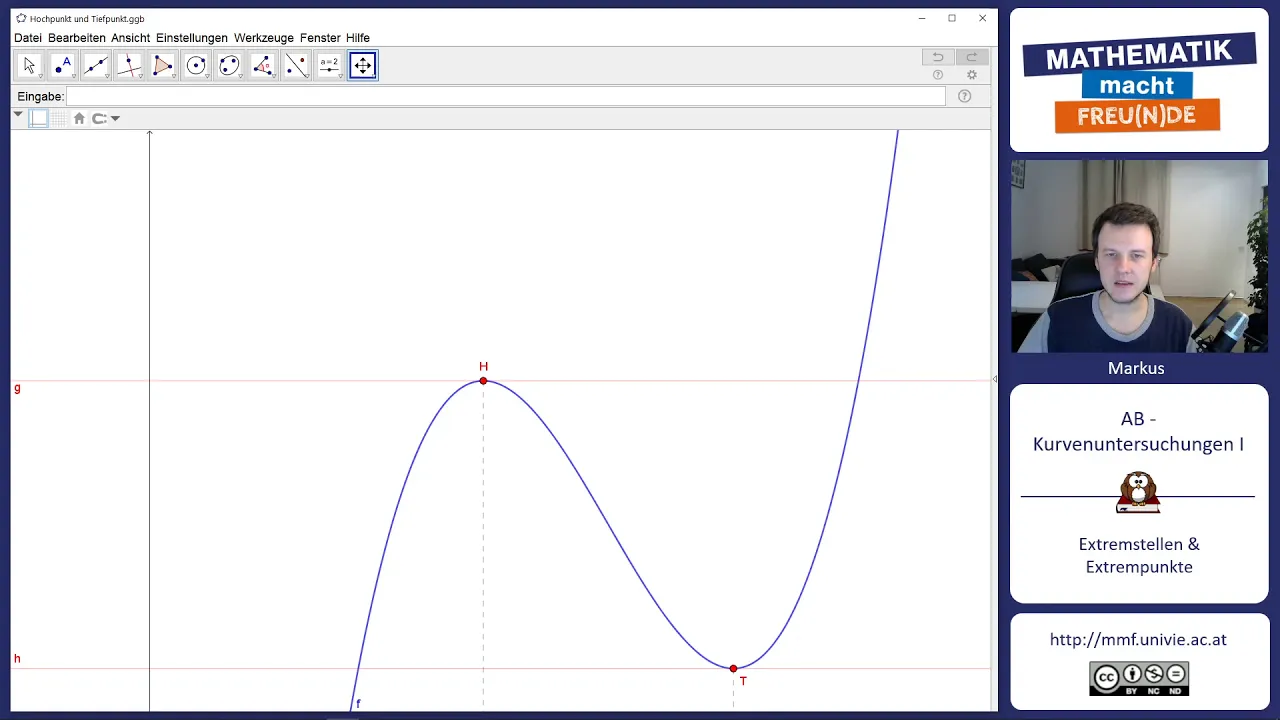Click 'Extremstellen & Extrempunkte' text

point(1139,555)
